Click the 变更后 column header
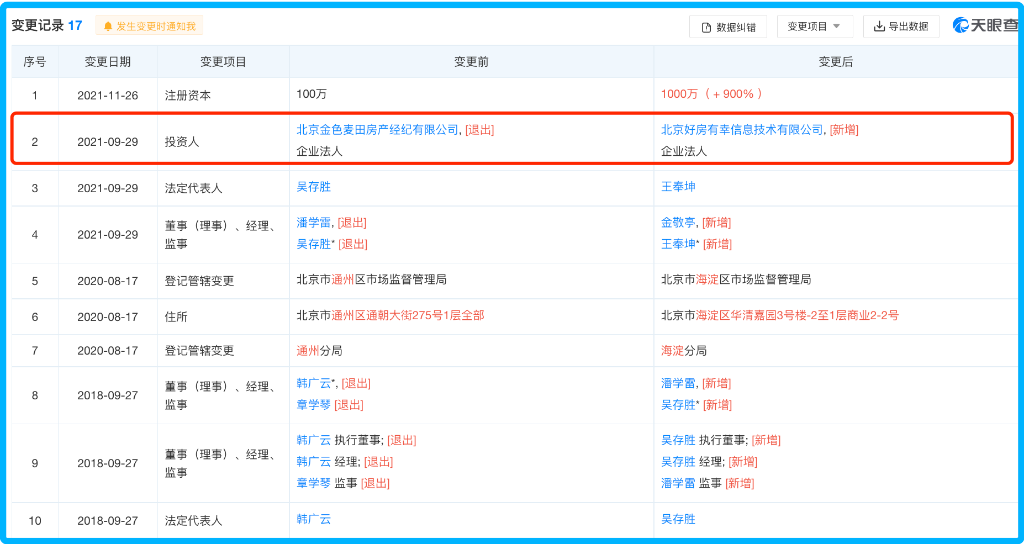1024x544 pixels. click(836, 62)
